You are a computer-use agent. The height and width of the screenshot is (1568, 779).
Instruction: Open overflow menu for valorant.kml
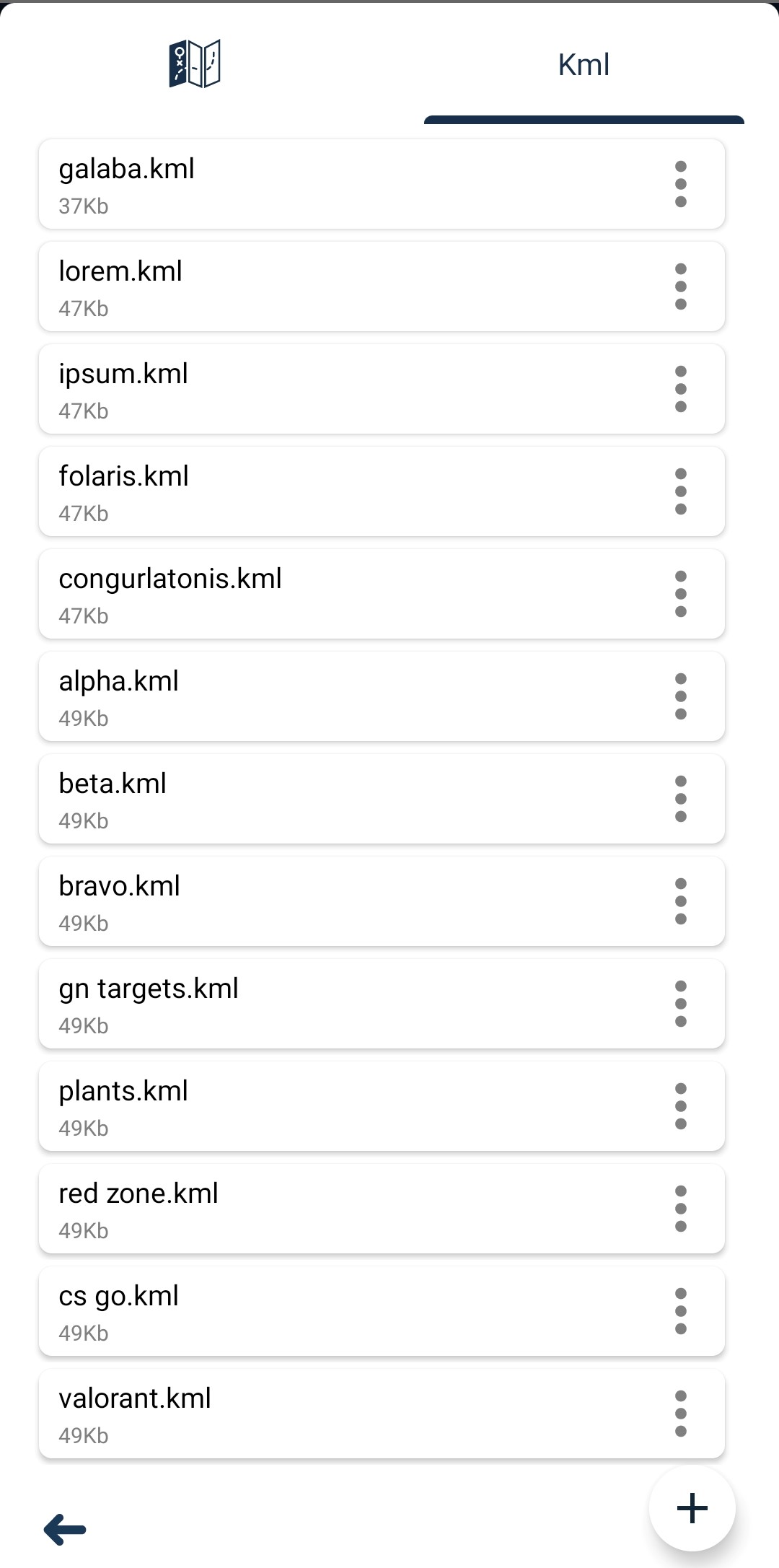click(680, 1414)
